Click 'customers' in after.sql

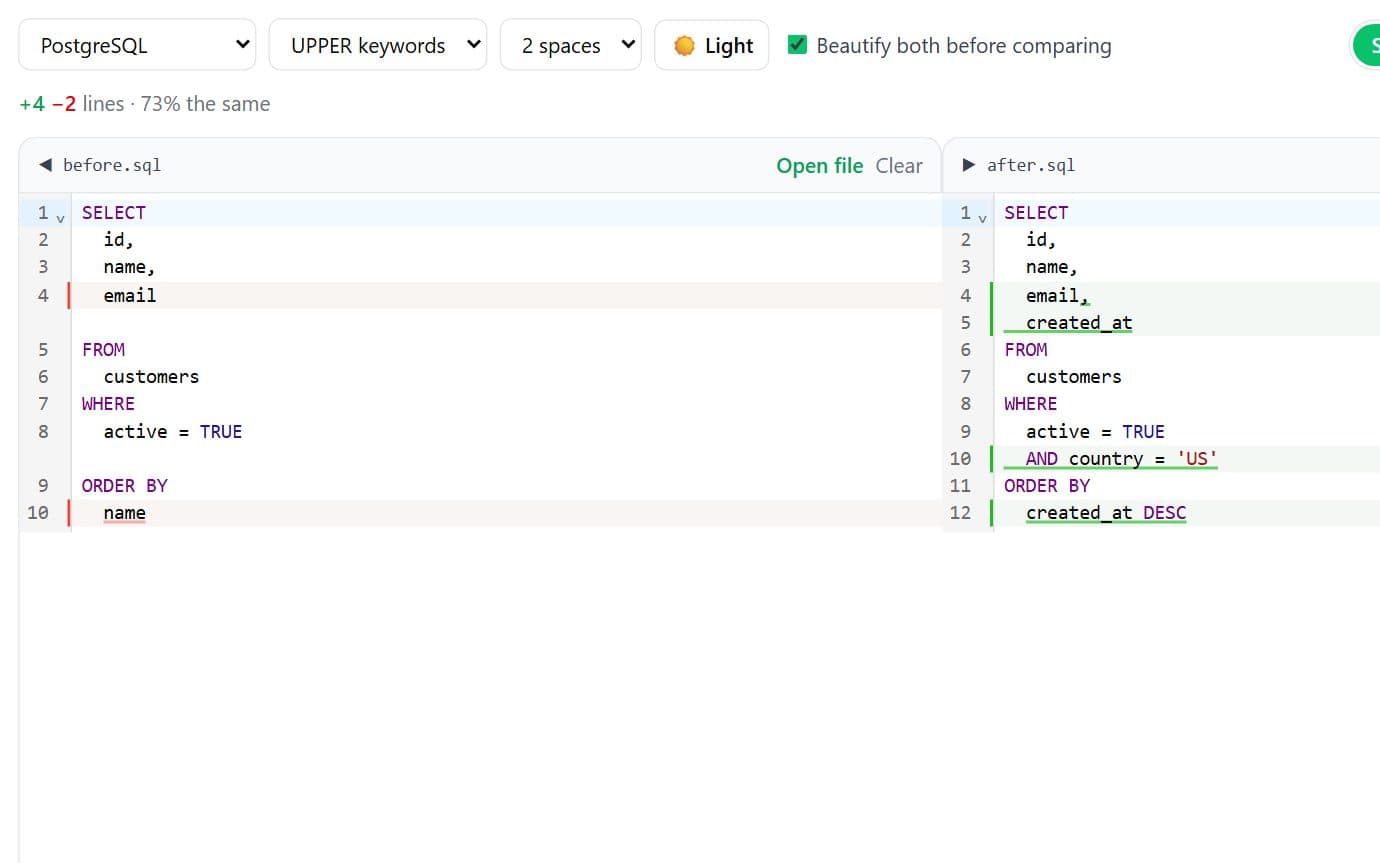point(1074,377)
